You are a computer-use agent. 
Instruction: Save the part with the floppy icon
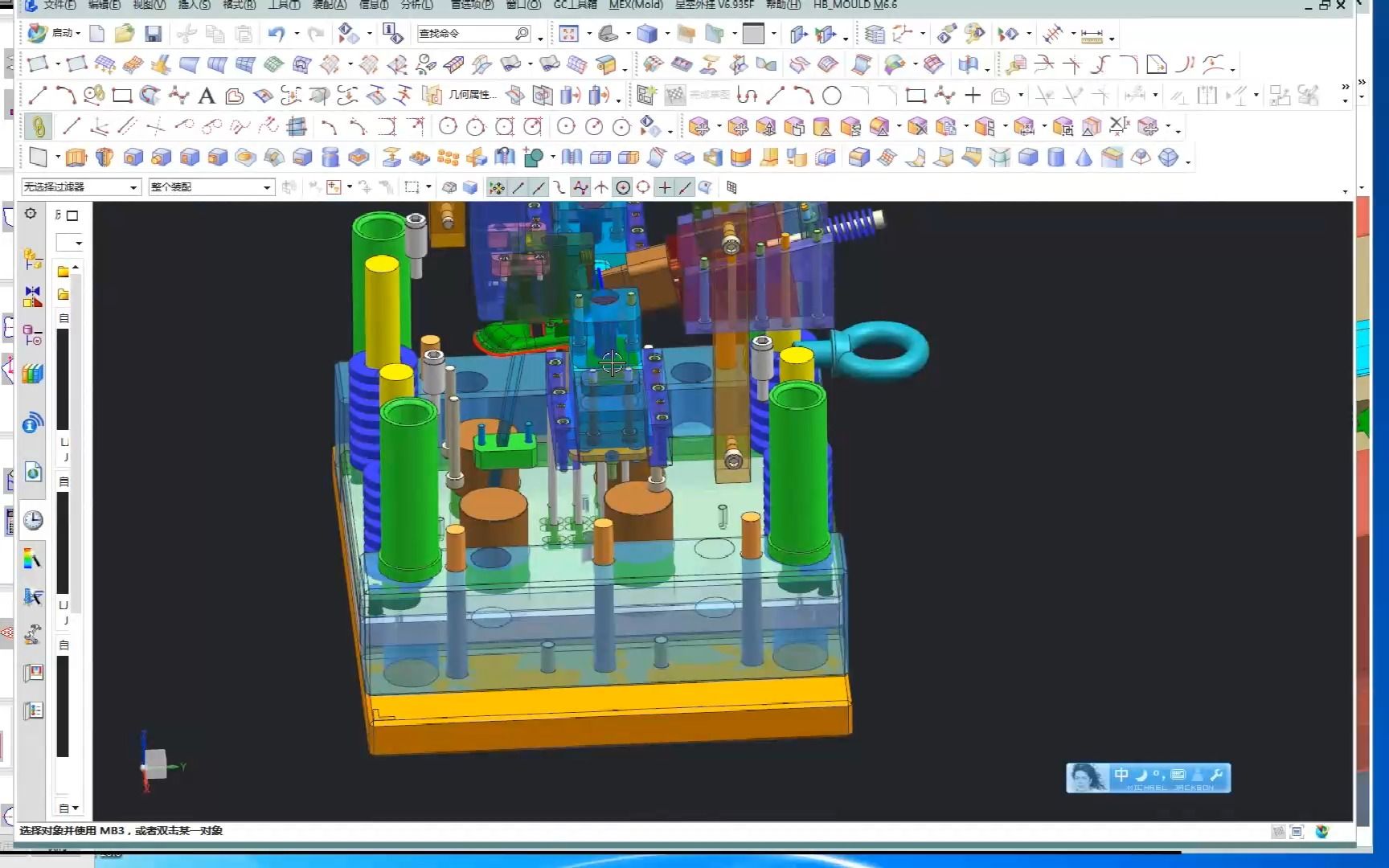(154, 33)
